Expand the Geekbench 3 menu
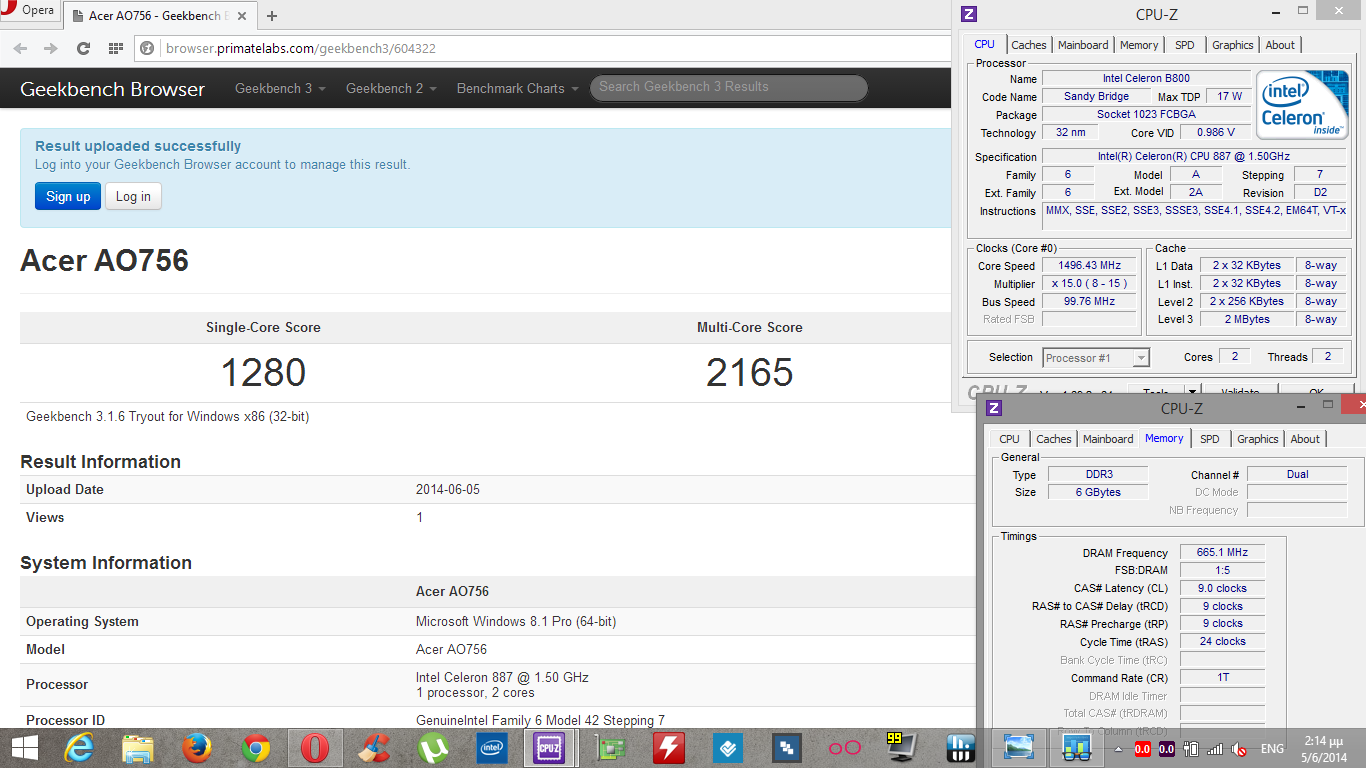 tap(280, 88)
